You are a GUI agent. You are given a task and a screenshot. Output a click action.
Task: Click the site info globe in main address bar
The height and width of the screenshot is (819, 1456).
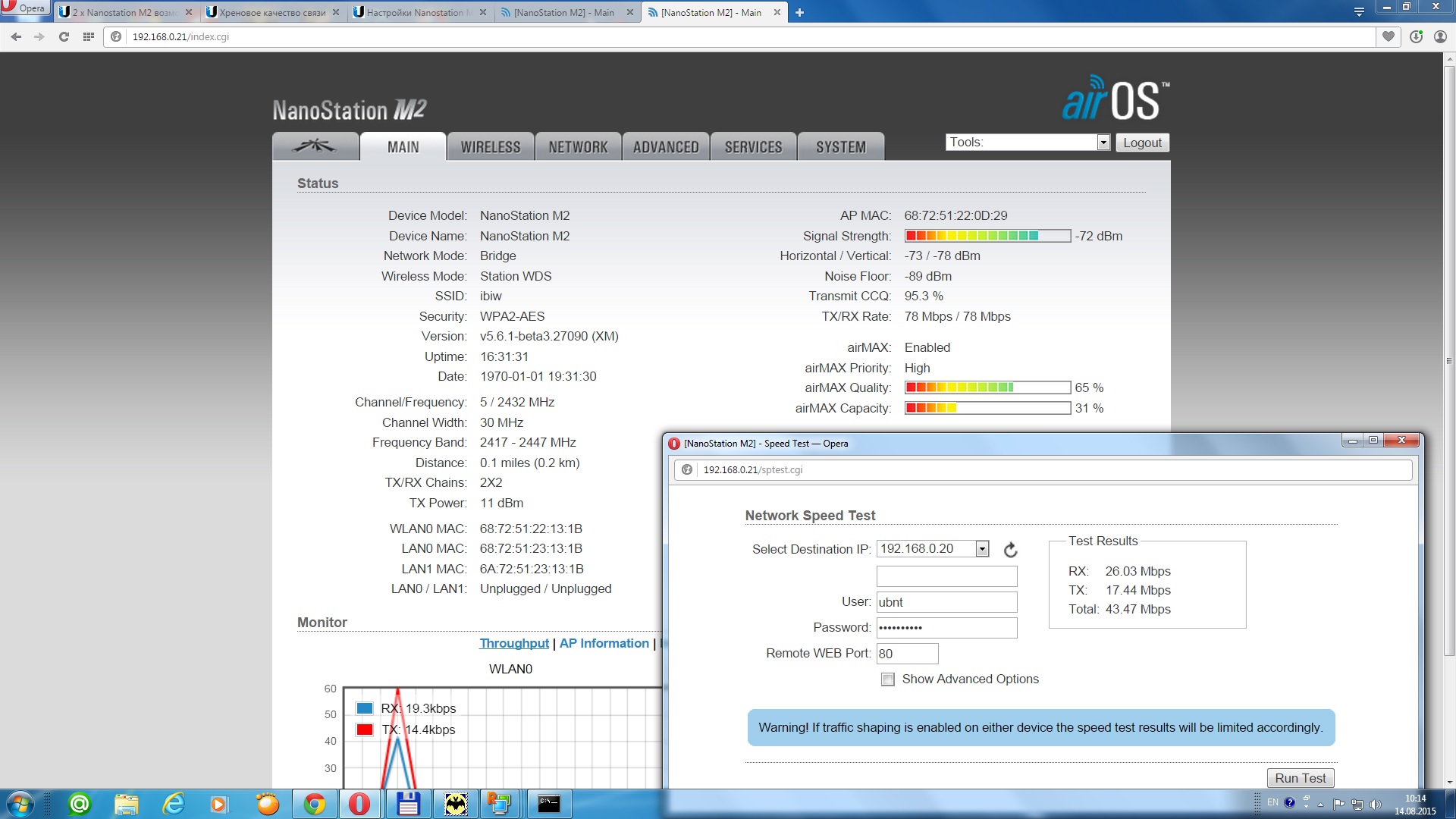tap(115, 36)
